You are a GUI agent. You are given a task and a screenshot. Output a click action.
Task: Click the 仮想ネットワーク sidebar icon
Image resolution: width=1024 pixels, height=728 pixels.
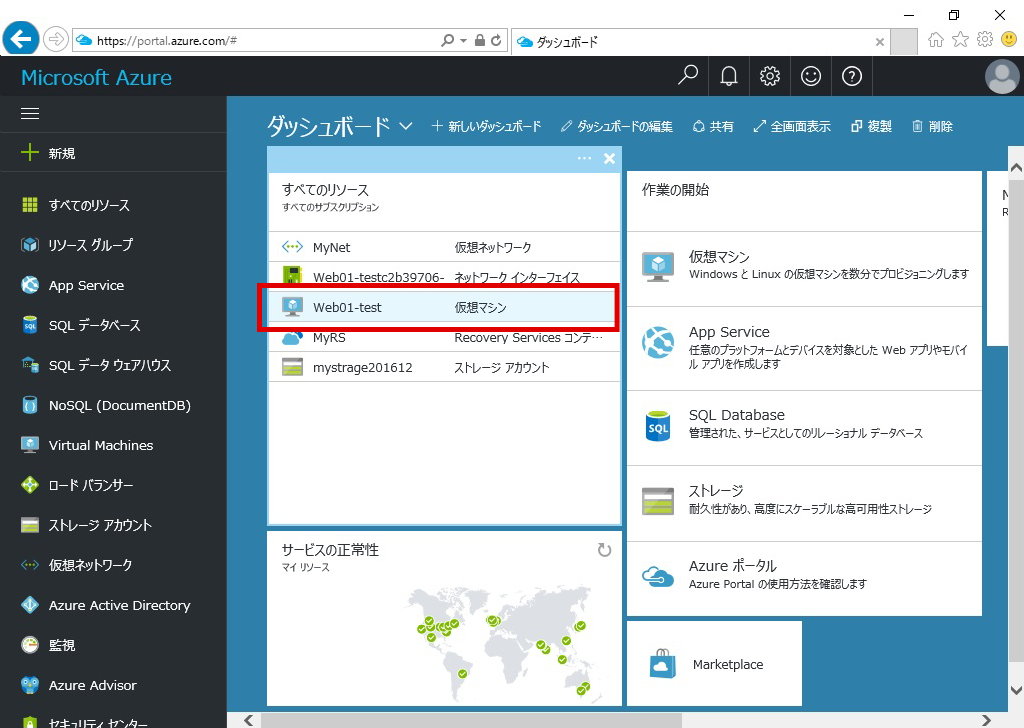pos(30,565)
